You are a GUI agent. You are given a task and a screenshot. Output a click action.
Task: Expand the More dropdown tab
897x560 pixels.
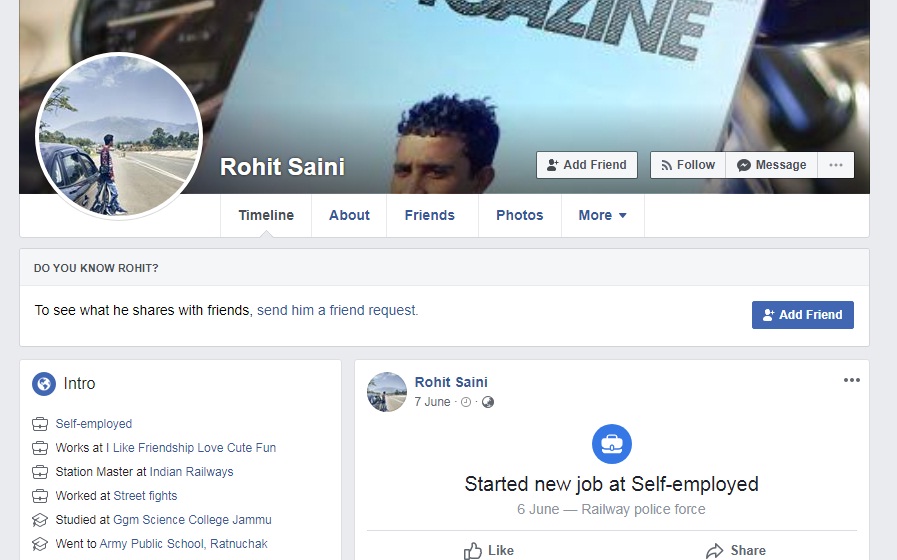click(x=602, y=215)
